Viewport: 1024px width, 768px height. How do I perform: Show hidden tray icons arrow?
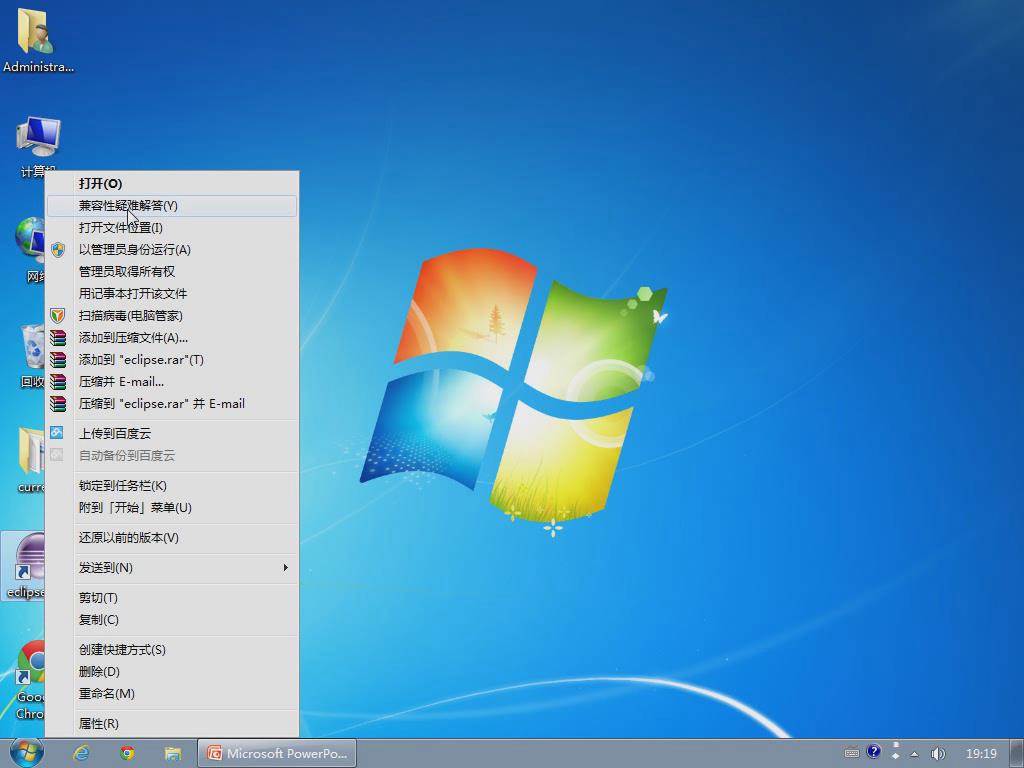click(915, 754)
